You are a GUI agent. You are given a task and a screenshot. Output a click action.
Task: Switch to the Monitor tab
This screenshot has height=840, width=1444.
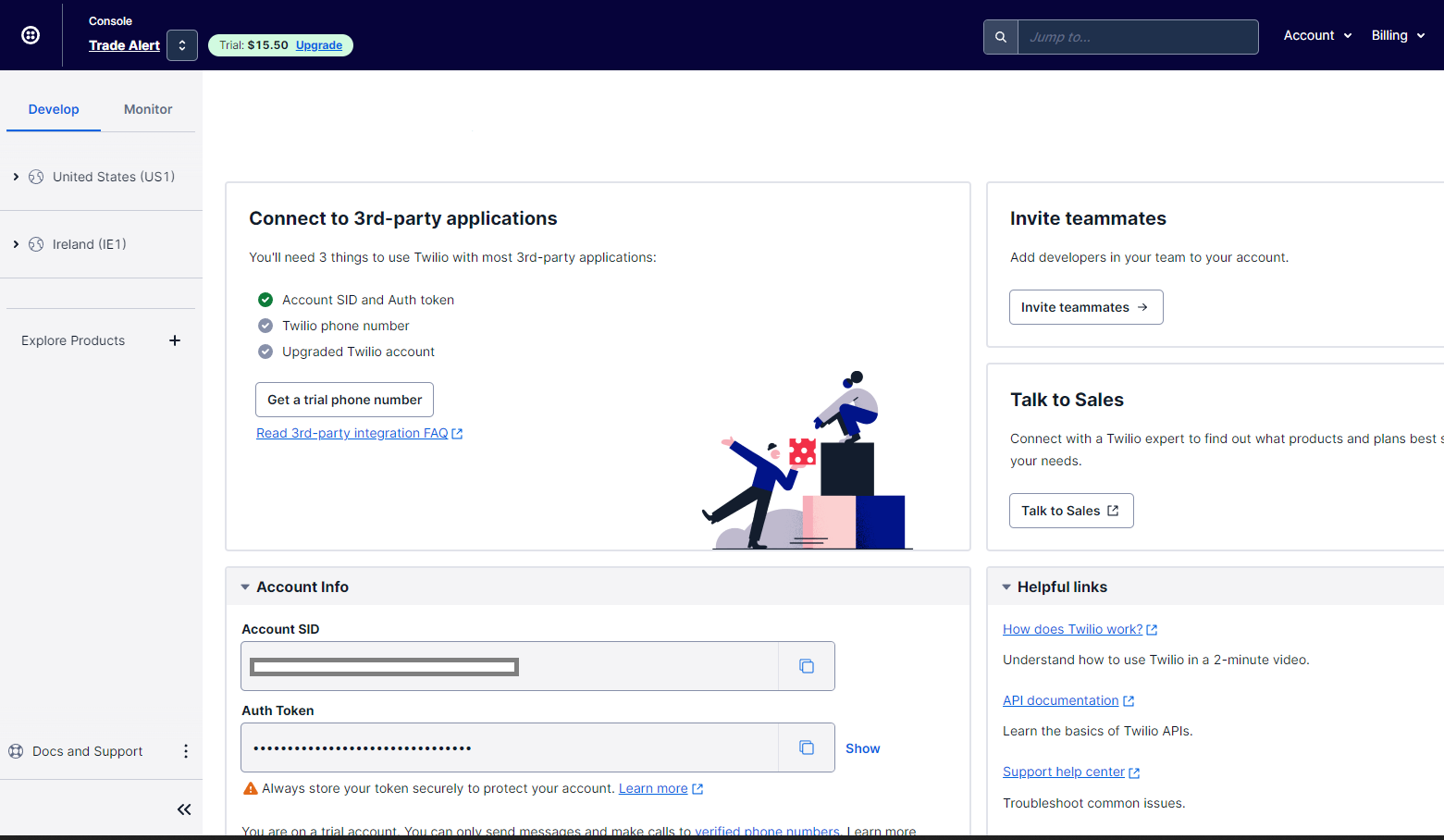[x=148, y=109]
